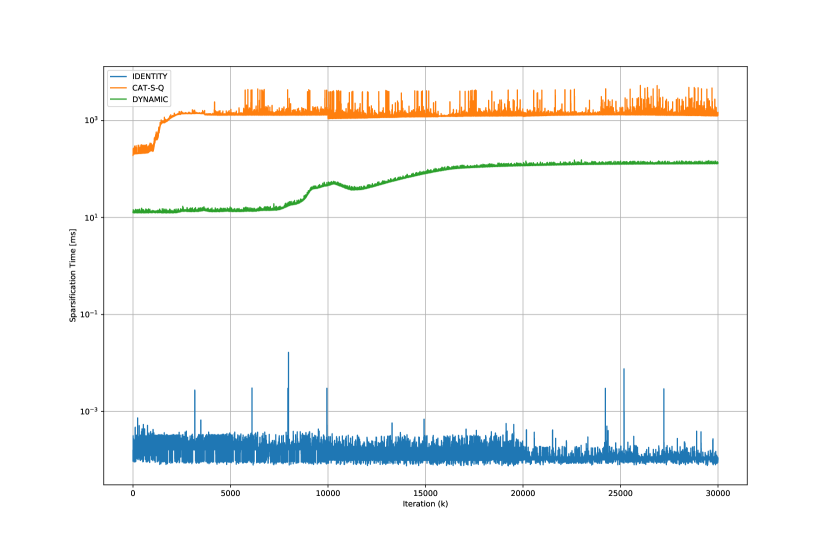Click the x-axis tick label 20000
Image resolution: width=830 pixels, height=554 pixels.
[x=523, y=493]
